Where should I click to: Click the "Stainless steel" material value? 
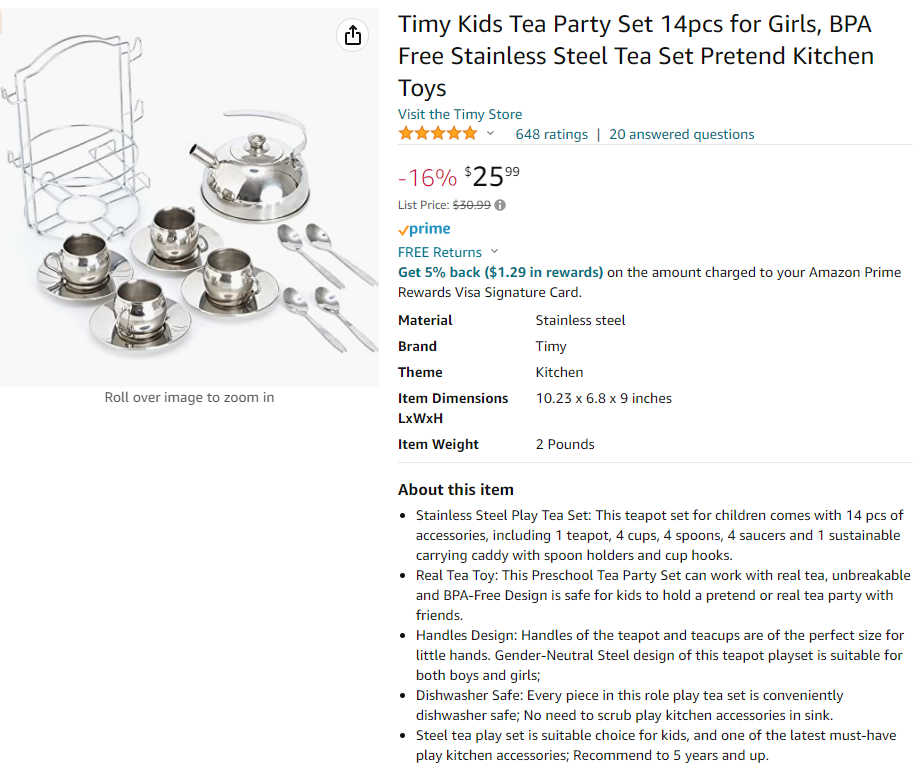580,320
